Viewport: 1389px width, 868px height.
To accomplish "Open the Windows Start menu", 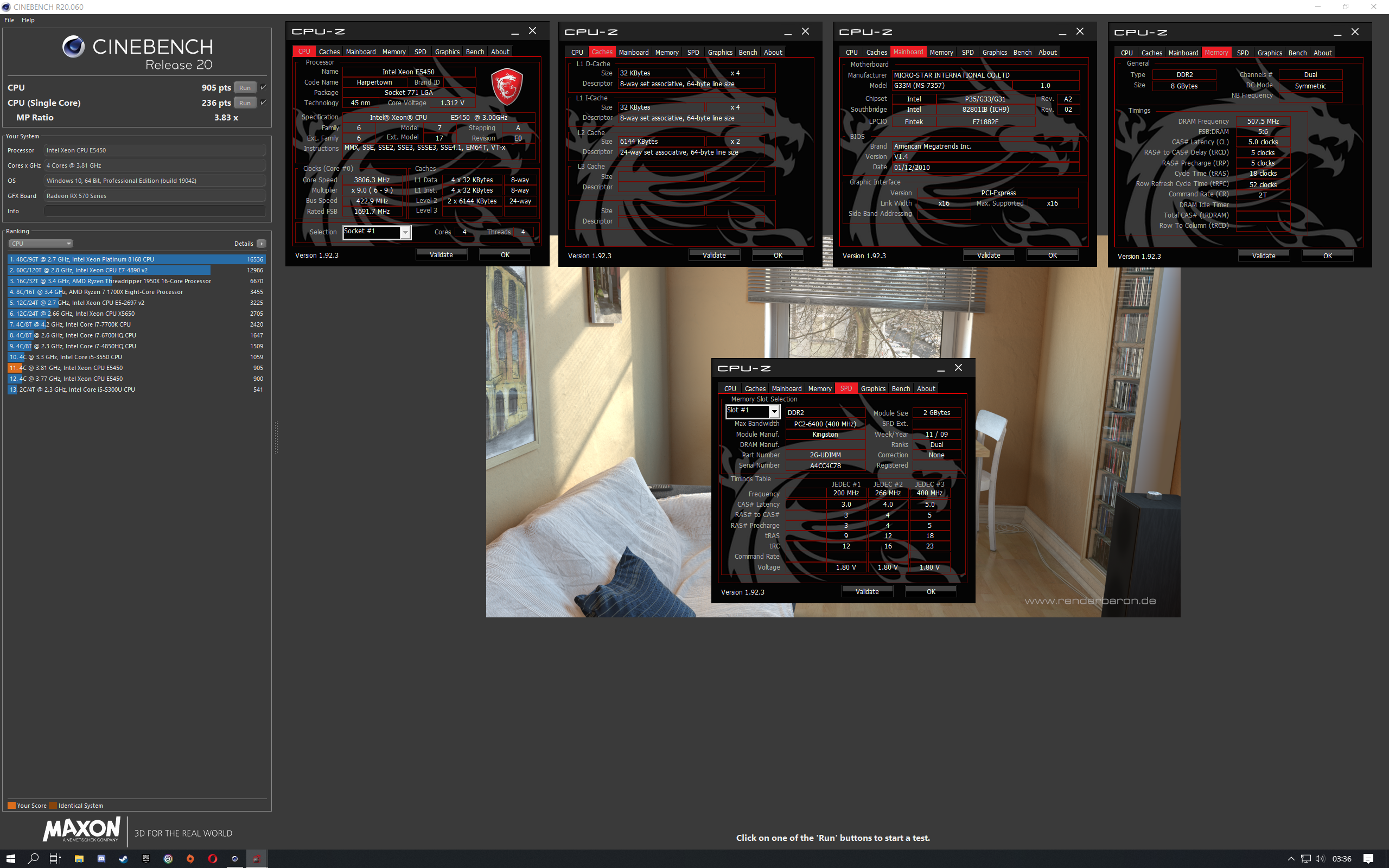I will click(10, 859).
